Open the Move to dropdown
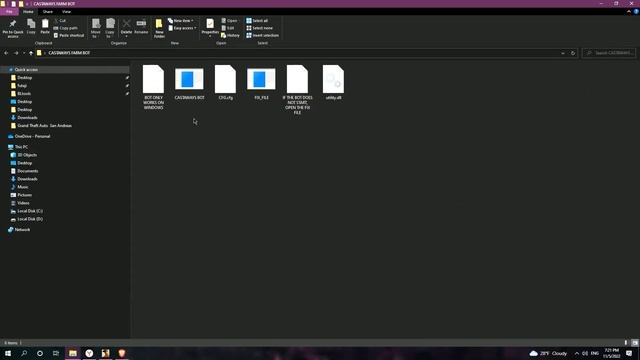 coord(96,28)
